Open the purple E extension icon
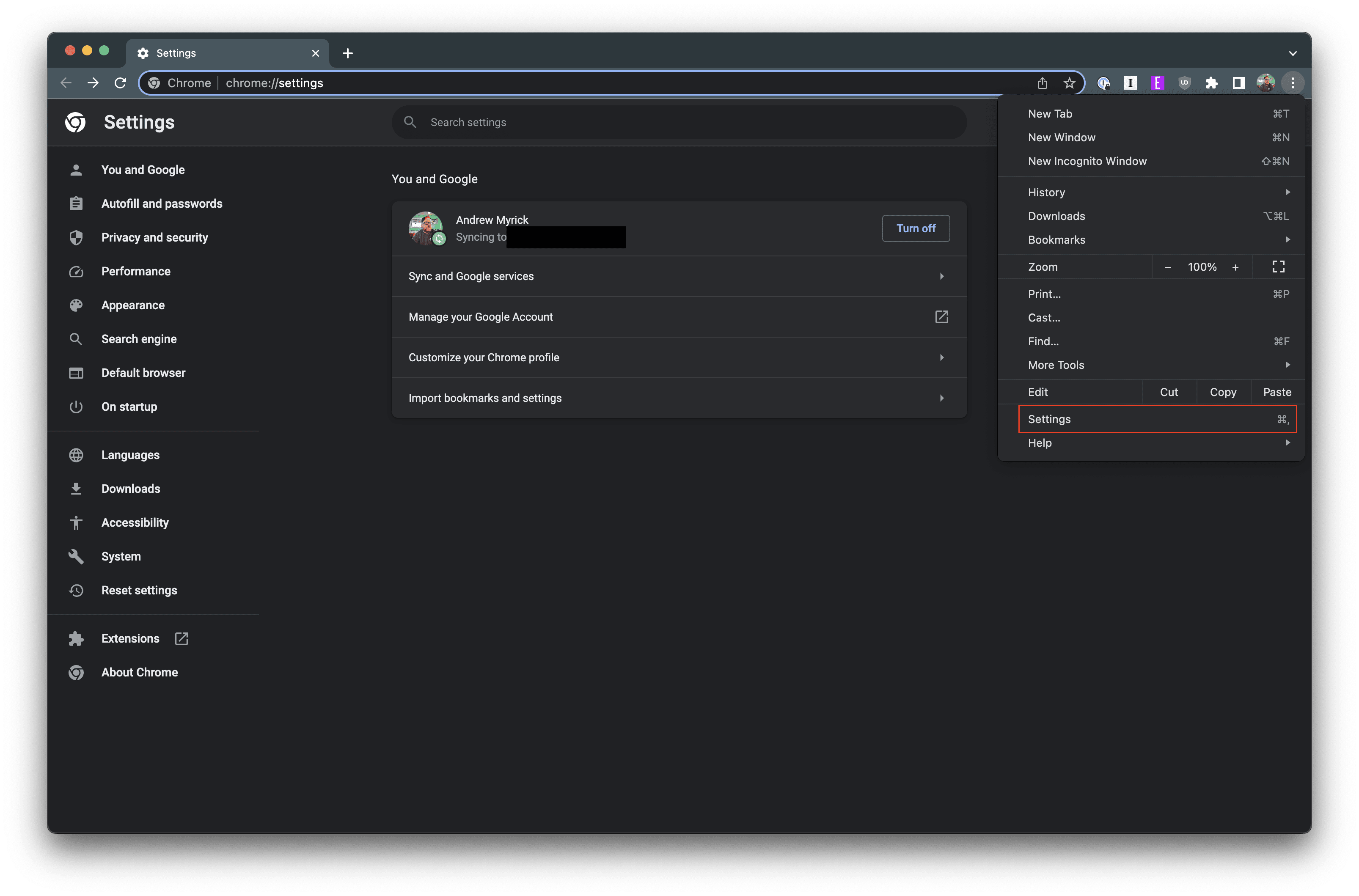Viewport: 1359px width, 896px height. (x=1157, y=83)
